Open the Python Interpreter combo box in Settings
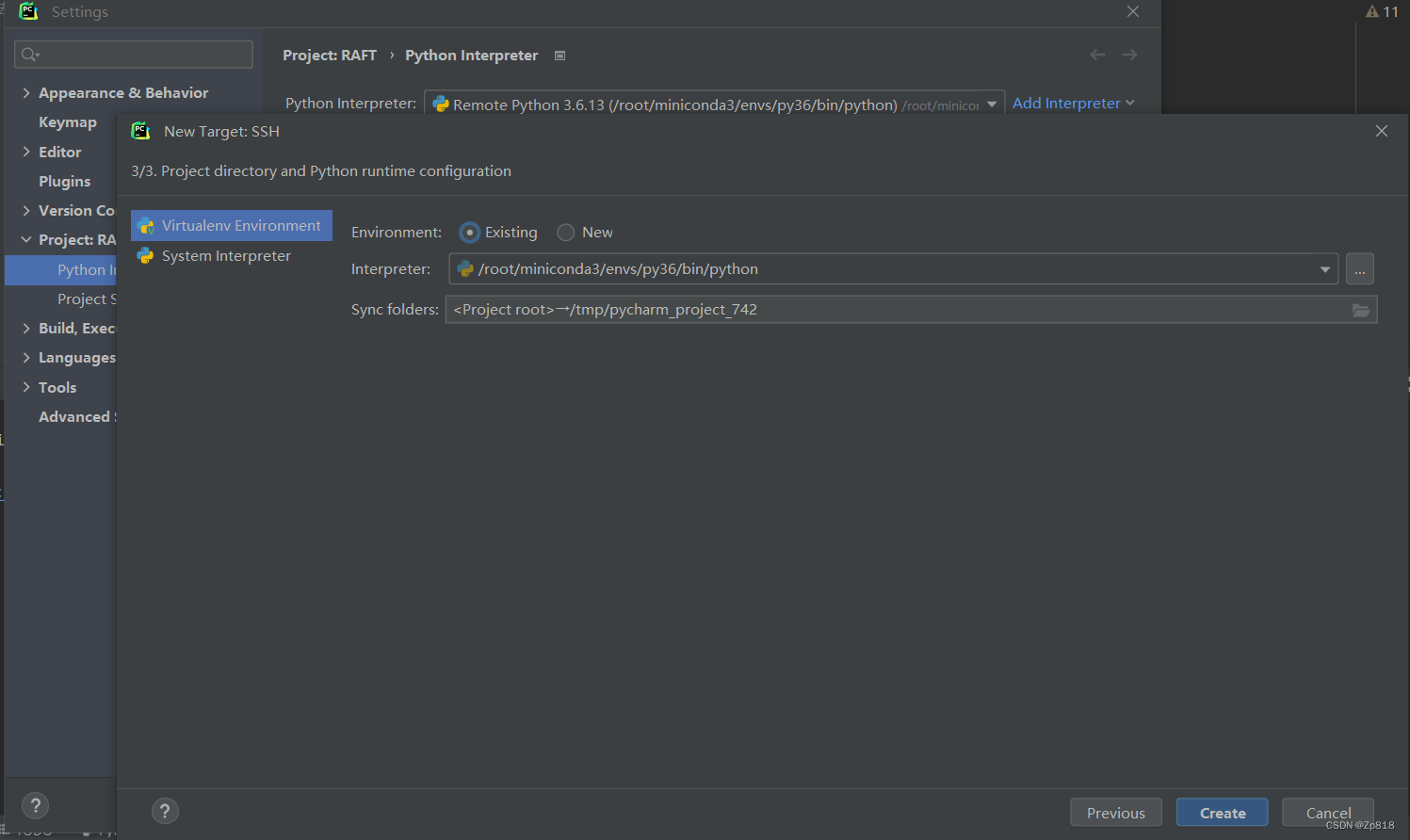The image size is (1410, 840). [x=714, y=104]
